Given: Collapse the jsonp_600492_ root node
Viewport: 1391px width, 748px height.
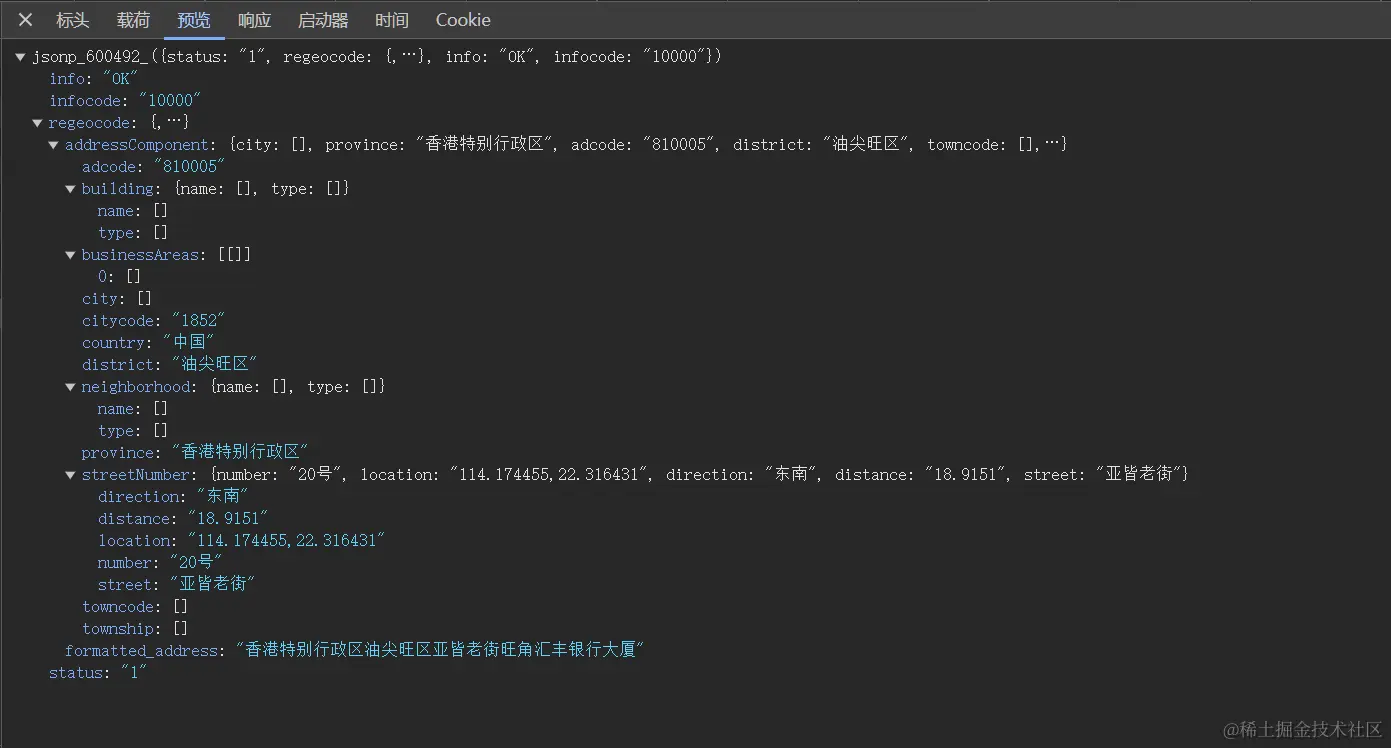Looking at the screenshot, I should (20, 57).
